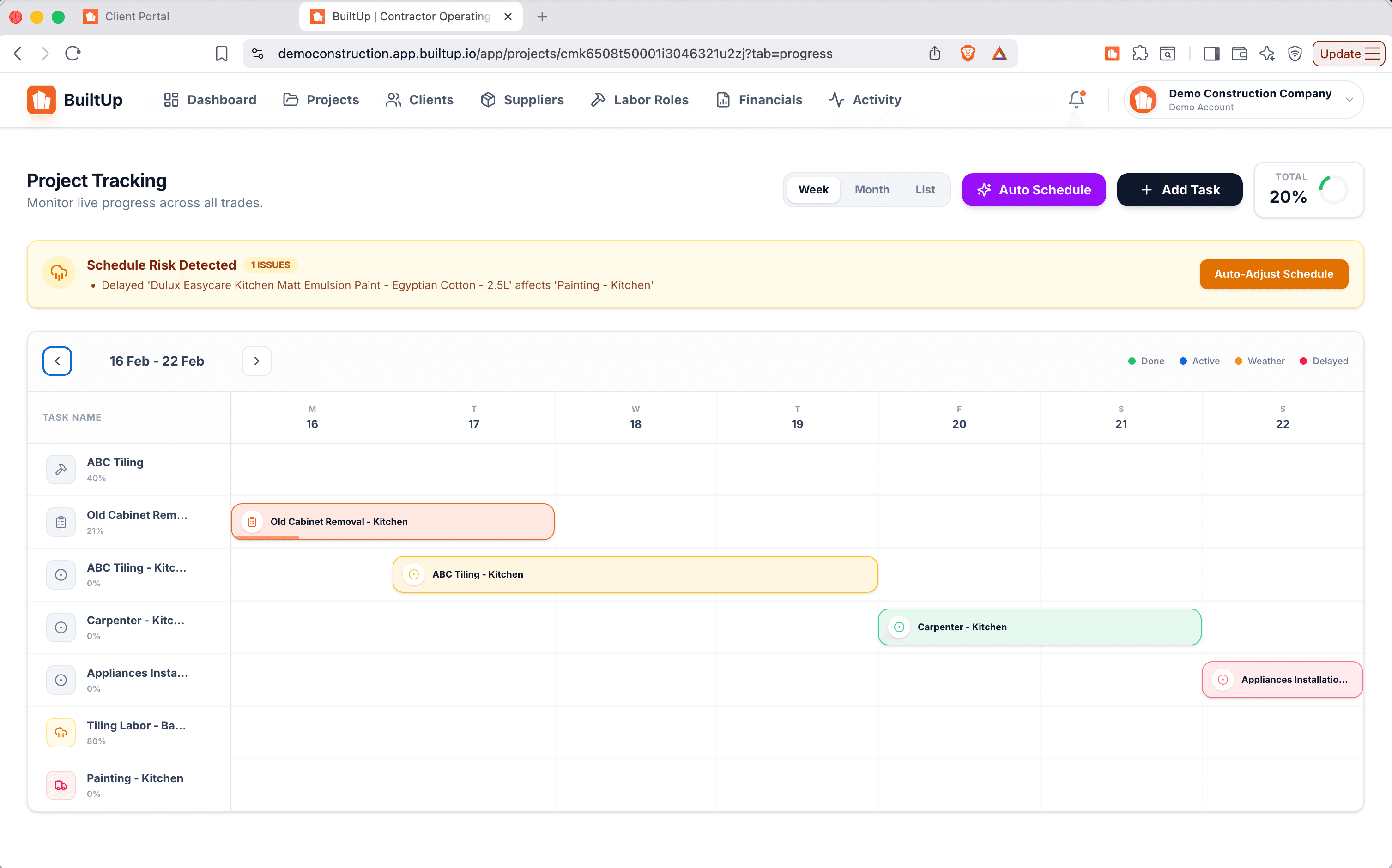Screen dimensions: 1392x868
Task: Bookmark this page via bookmark icon
Action: (221, 54)
